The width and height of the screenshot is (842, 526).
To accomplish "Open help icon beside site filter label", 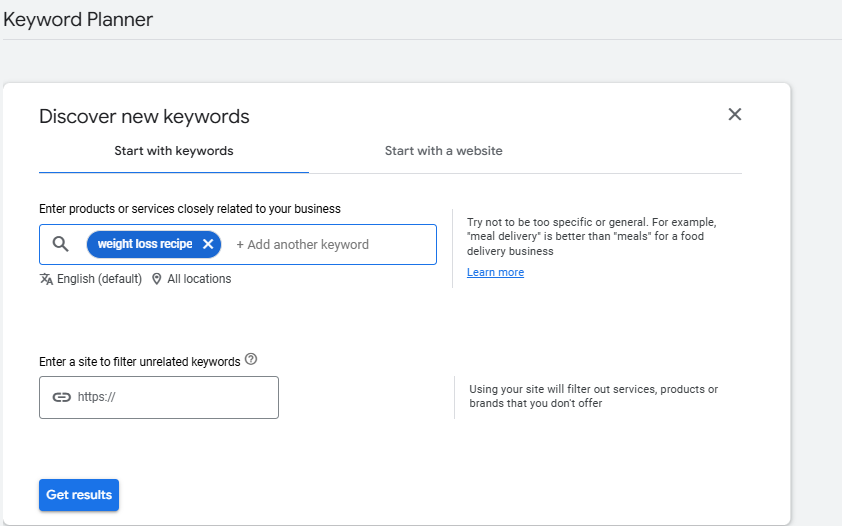I will pyautogui.click(x=251, y=359).
